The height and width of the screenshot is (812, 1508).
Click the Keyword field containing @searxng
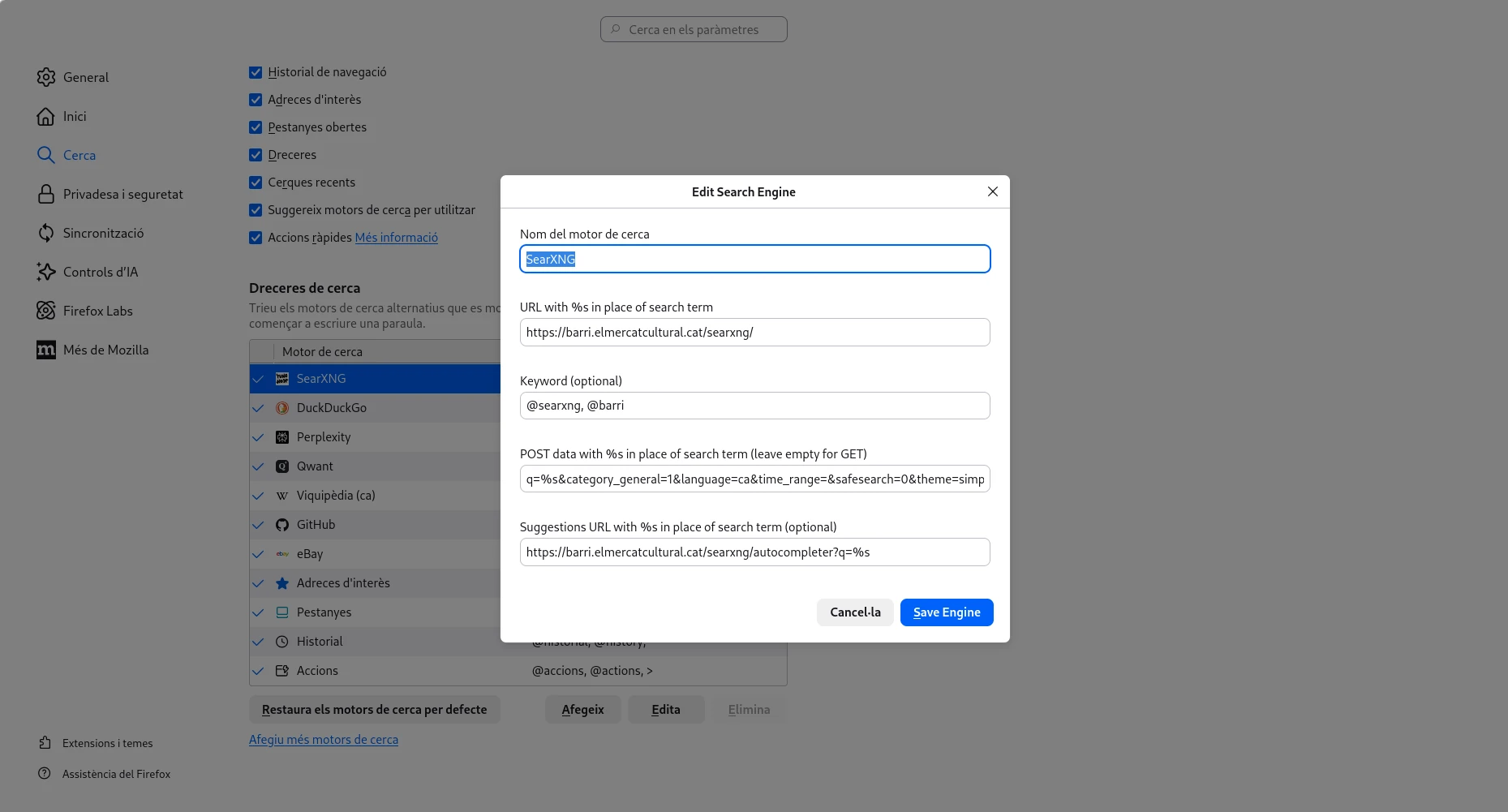pos(755,406)
